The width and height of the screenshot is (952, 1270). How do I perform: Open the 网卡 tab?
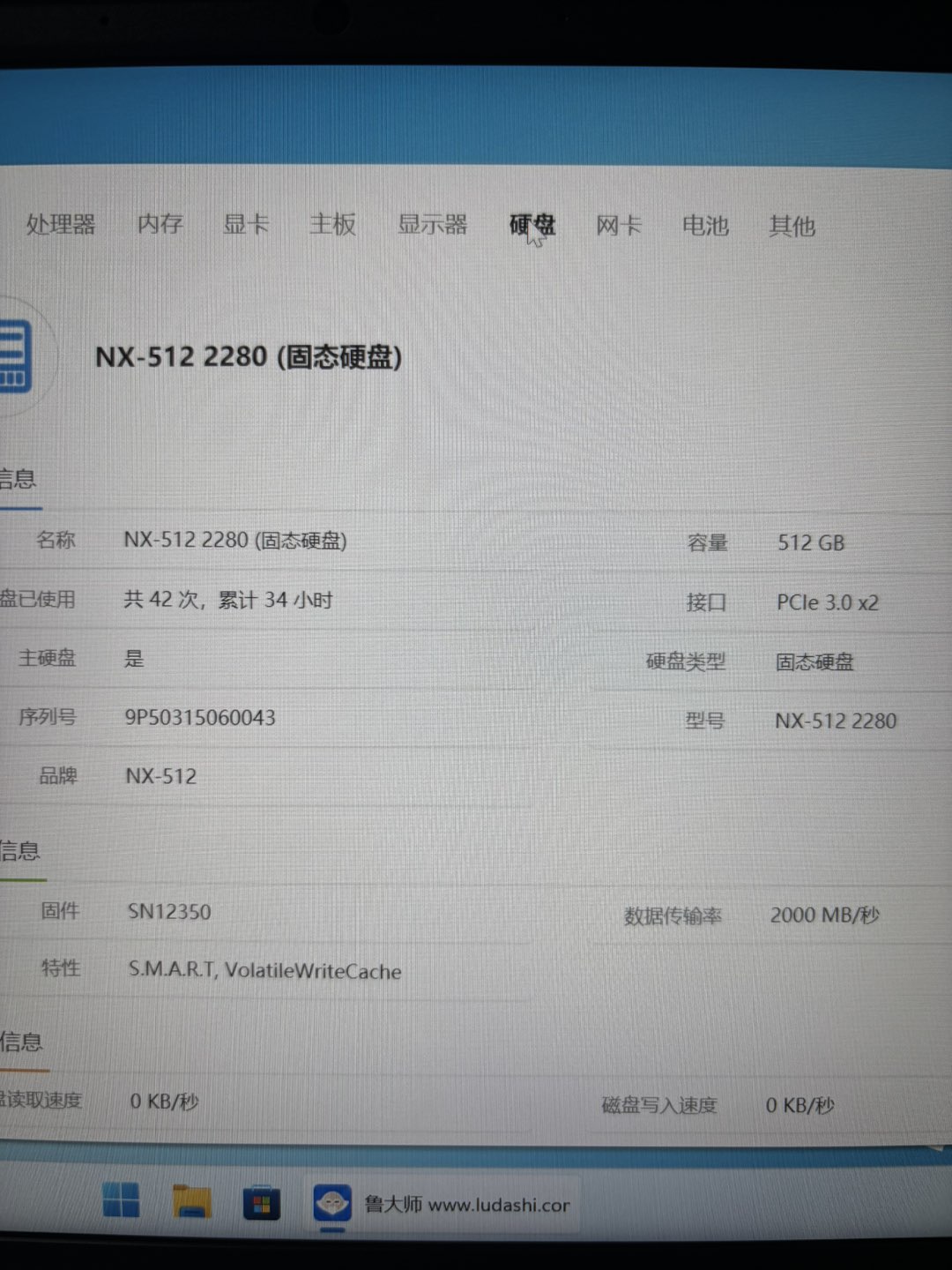(x=618, y=226)
